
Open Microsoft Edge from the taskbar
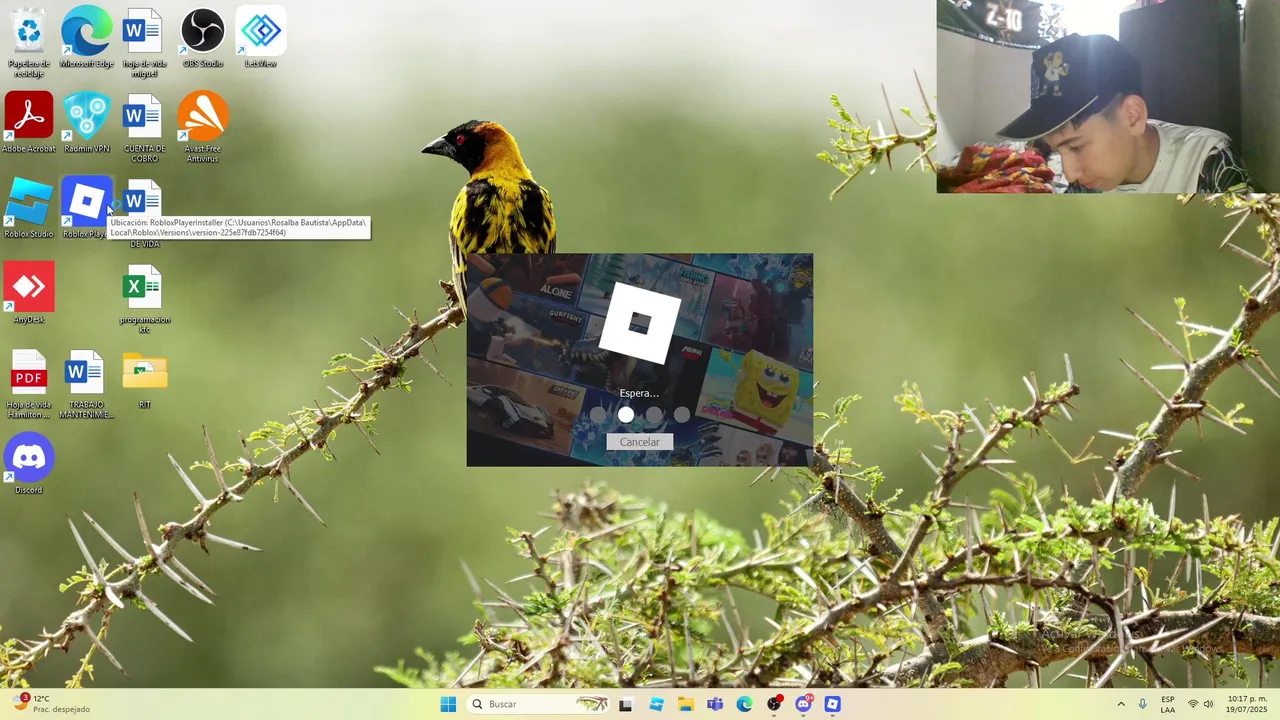coord(744,704)
